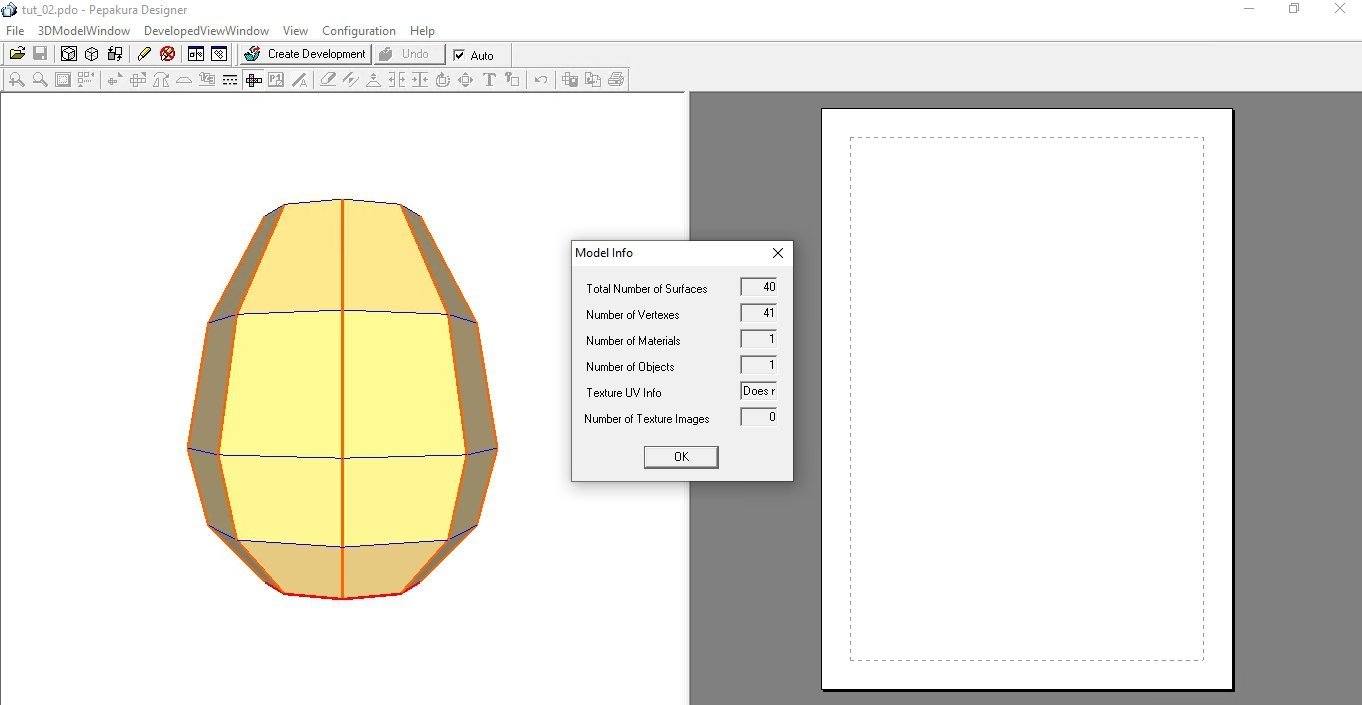Open the 3DModelWindow menu
This screenshot has height=705, width=1362.
coord(84,31)
